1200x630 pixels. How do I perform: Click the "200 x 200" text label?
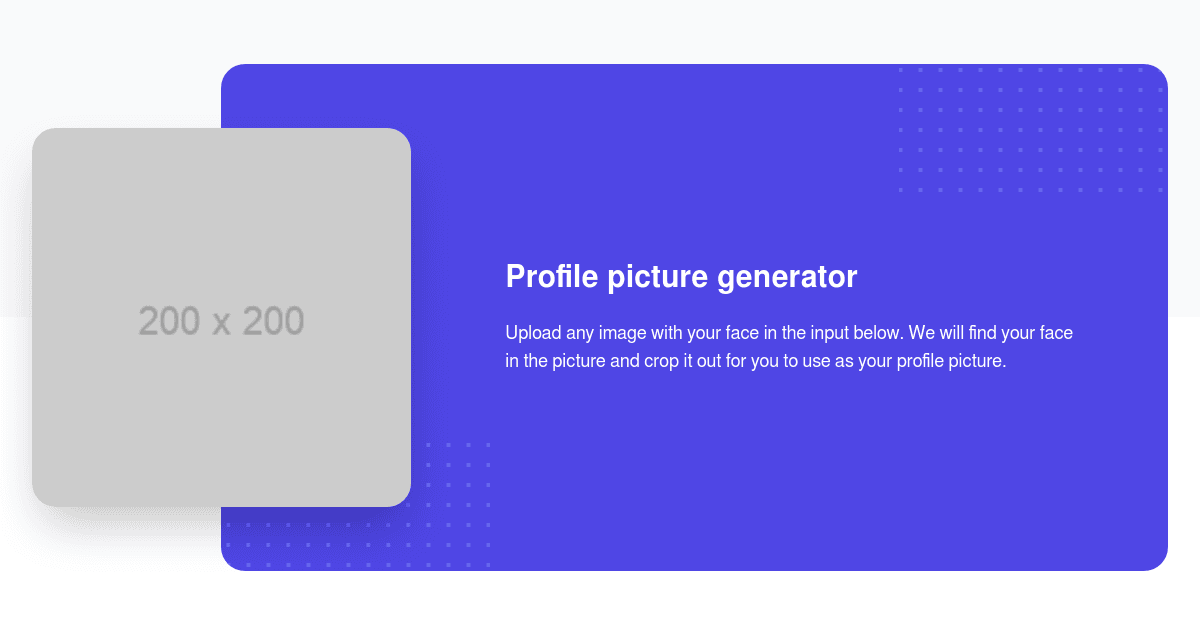coord(221,321)
